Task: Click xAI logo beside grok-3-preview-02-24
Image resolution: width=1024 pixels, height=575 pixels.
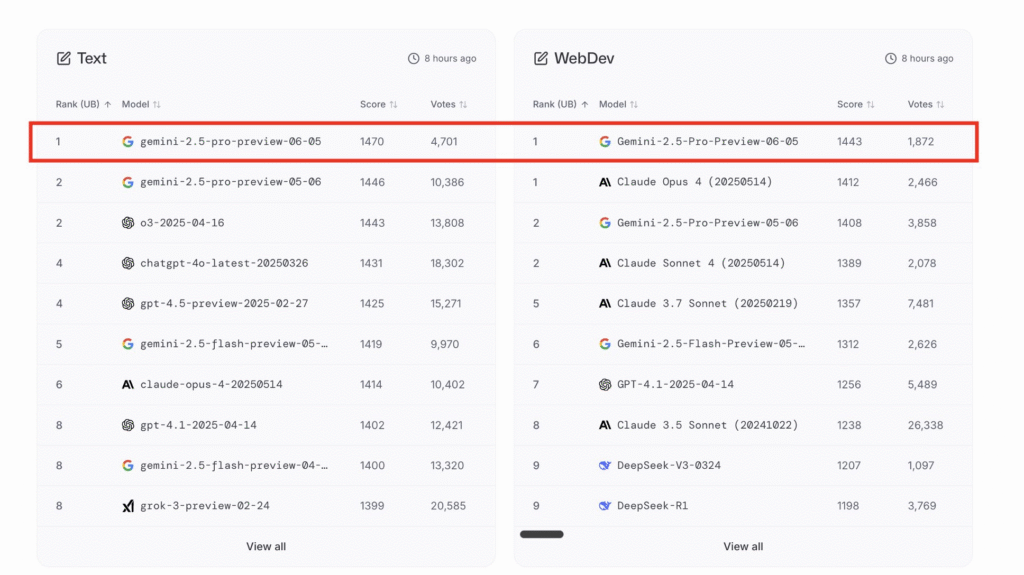Action: click(128, 506)
